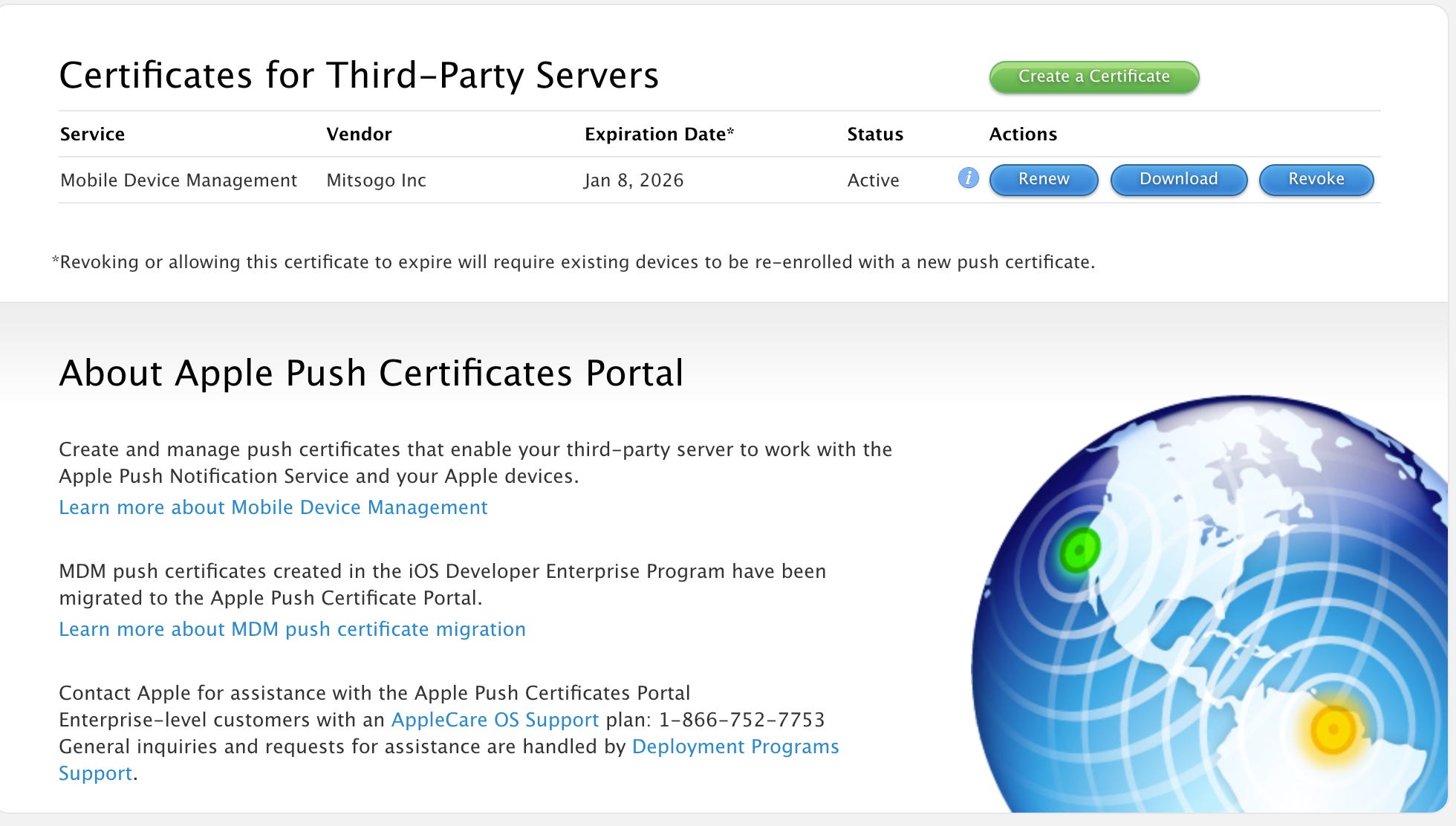The image size is (1456, 826).
Task: Open the Deployment Programs Support link
Action: click(735, 747)
